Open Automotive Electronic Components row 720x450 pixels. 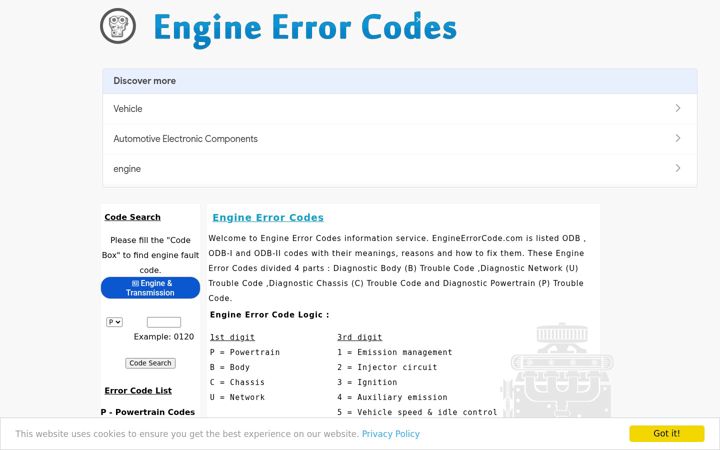pyautogui.click(x=399, y=139)
